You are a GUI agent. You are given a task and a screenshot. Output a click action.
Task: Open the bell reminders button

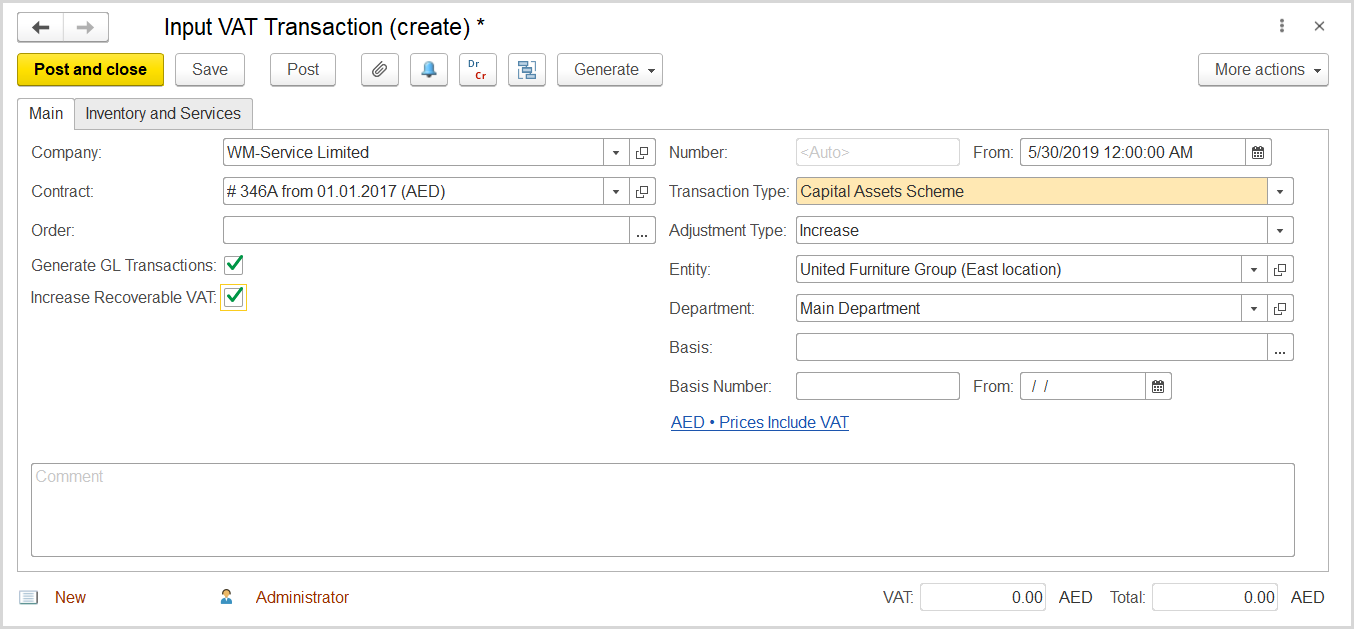click(x=429, y=70)
